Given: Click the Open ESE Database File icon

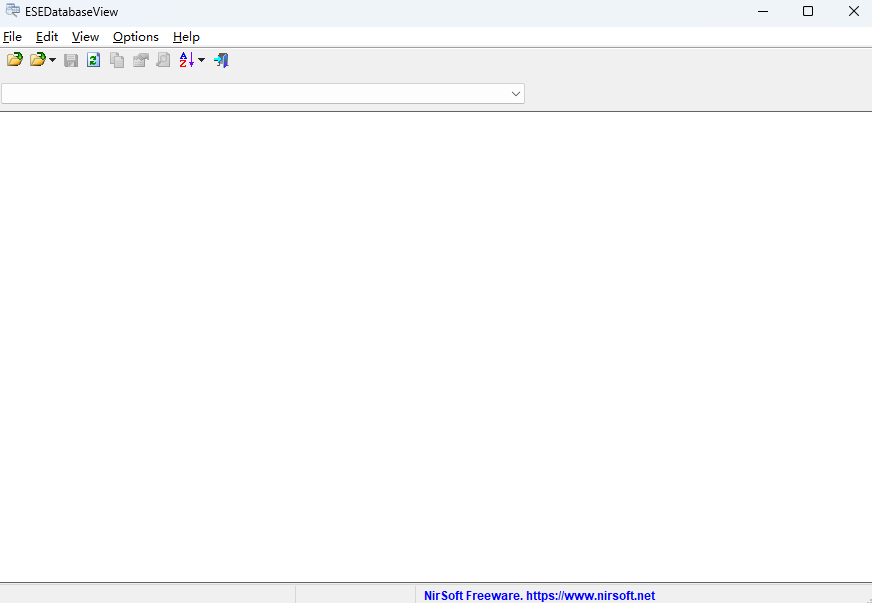Looking at the screenshot, I should [x=14, y=60].
